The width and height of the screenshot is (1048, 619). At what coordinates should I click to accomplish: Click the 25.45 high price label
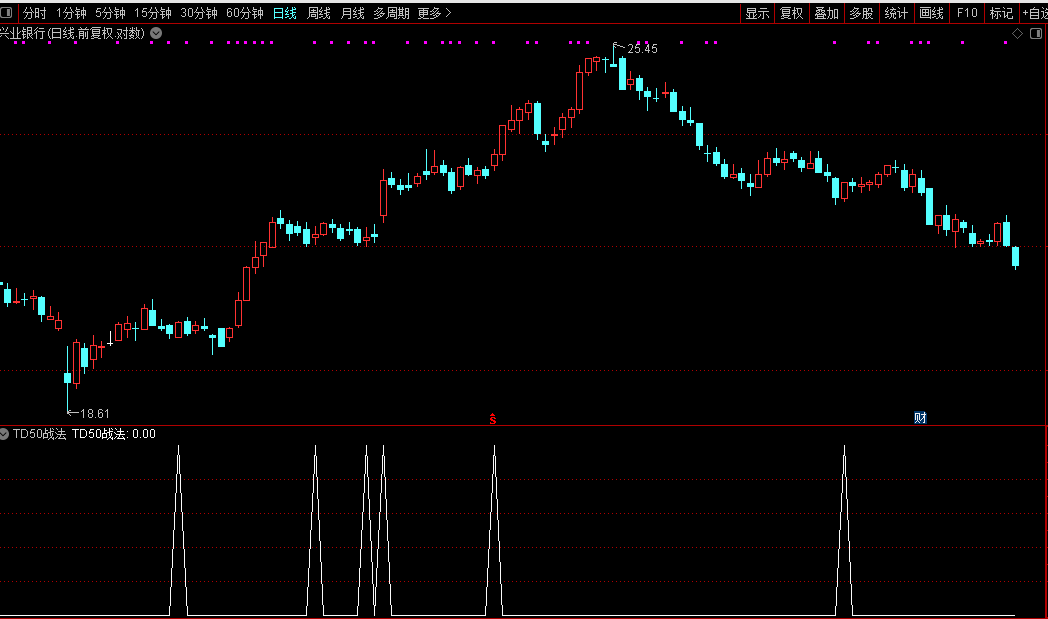pyautogui.click(x=642, y=49)
